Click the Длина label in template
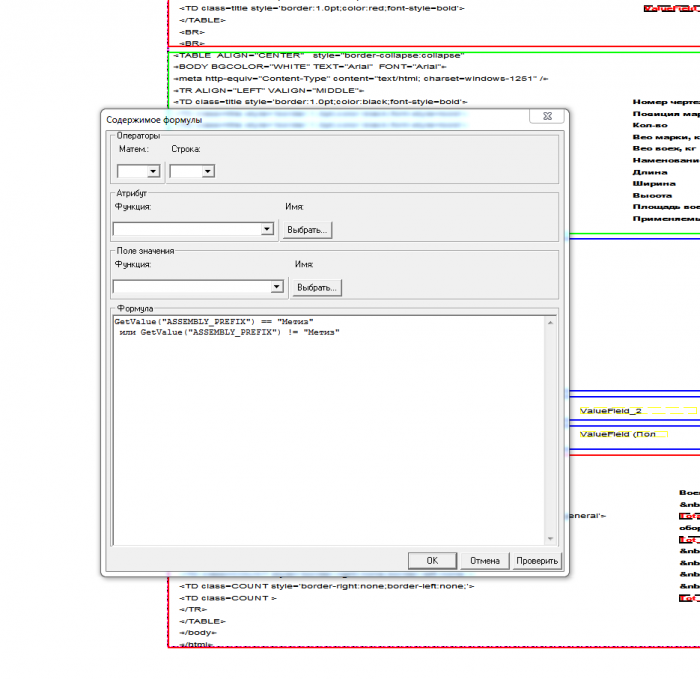 pyautogui.click(x=650, y=172)
